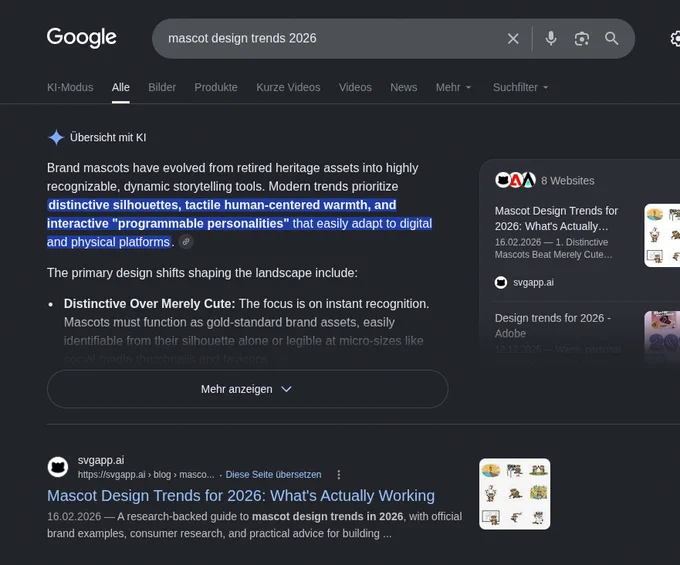The height and width of the screenshot is (565, 680).
Task: Open sources card Mascot Design Trends for 2026
Action: click(x=556, y=219)
